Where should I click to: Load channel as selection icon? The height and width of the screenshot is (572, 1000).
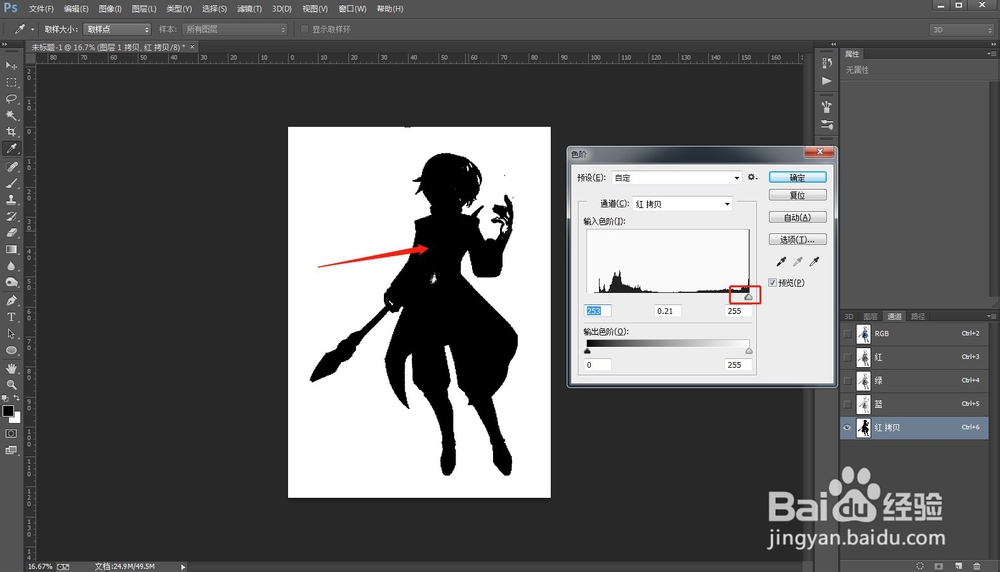coord(920,566)
